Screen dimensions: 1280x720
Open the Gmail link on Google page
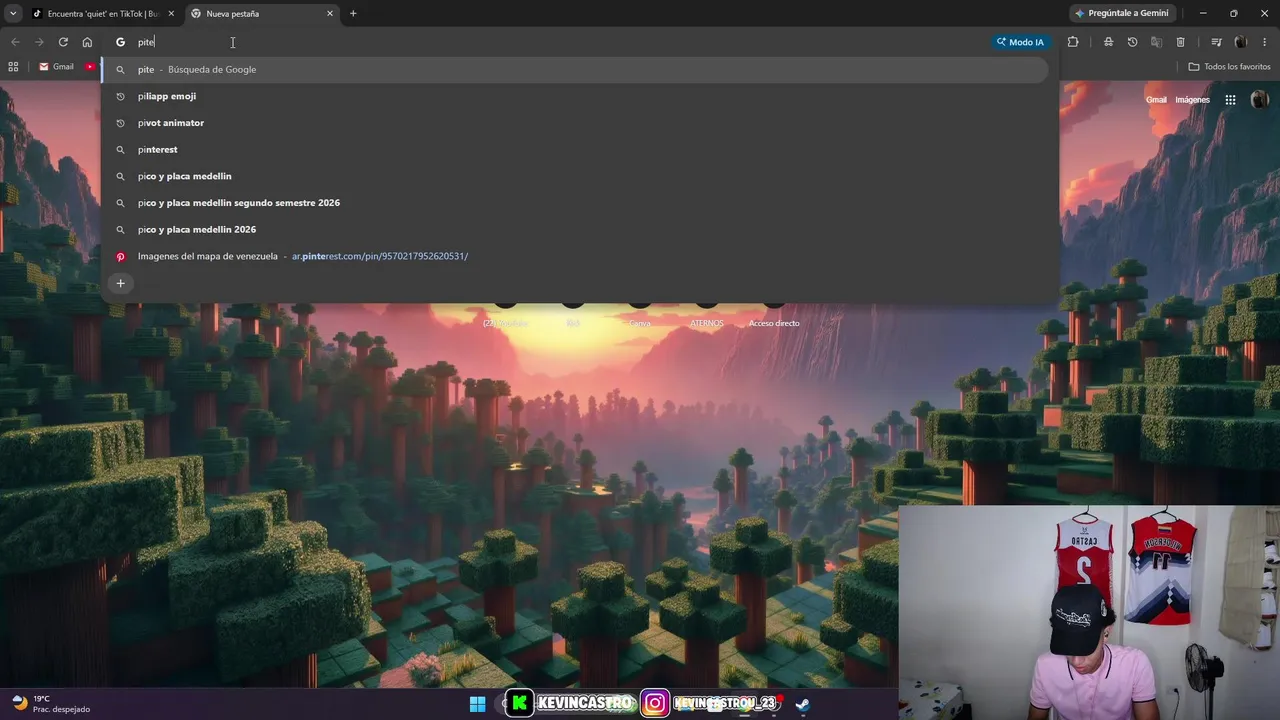(1156, 100)
